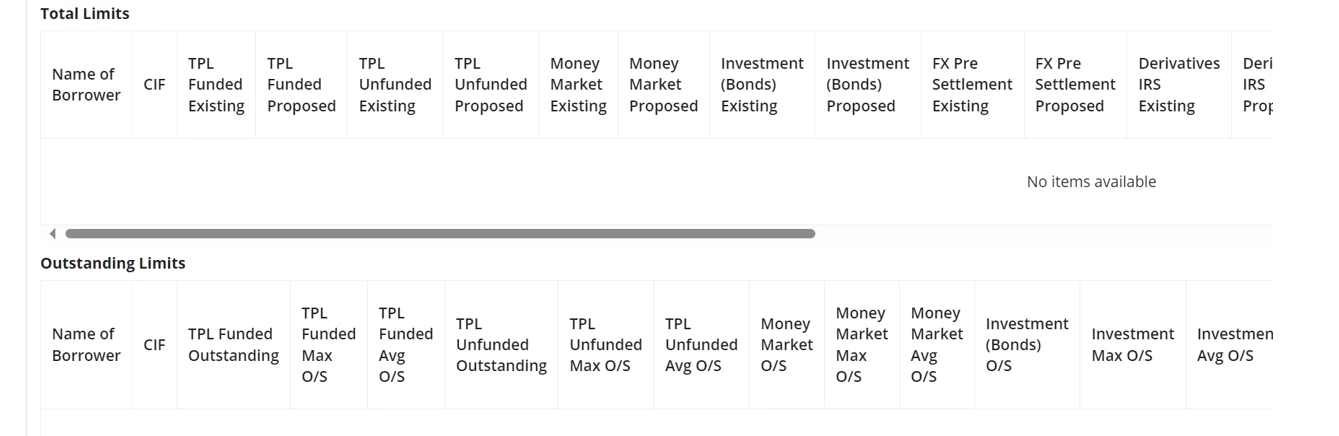Select the TPL Funded Max O/S header

click(x=329, y=345)
